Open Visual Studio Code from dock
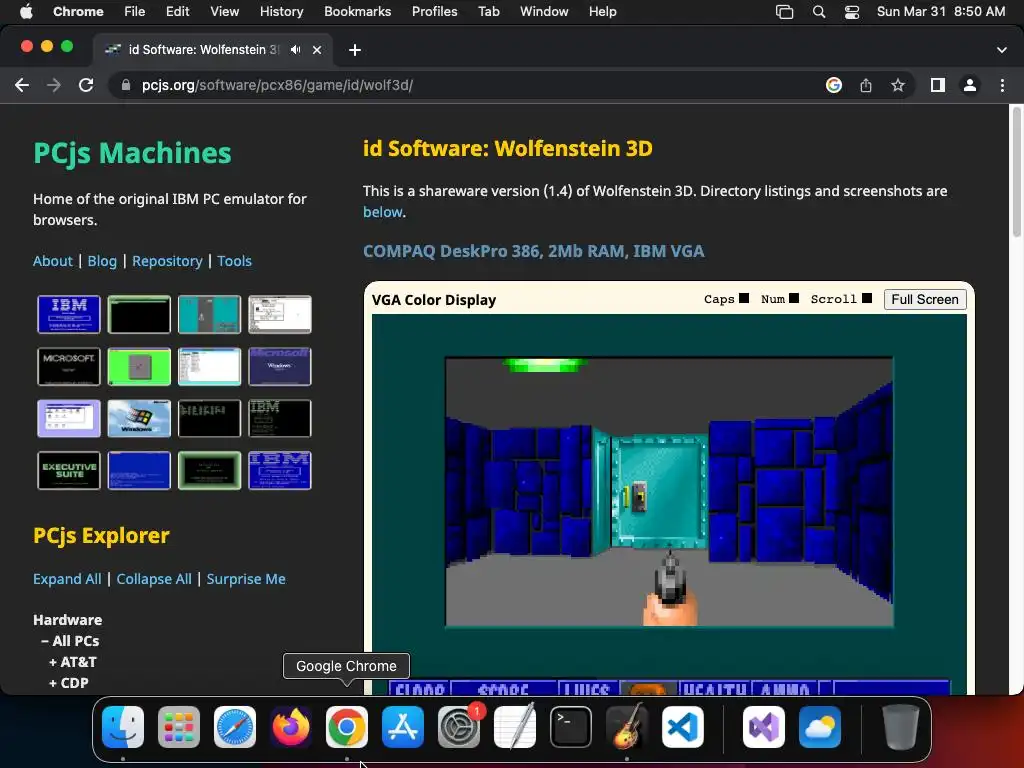 [682, 727]
